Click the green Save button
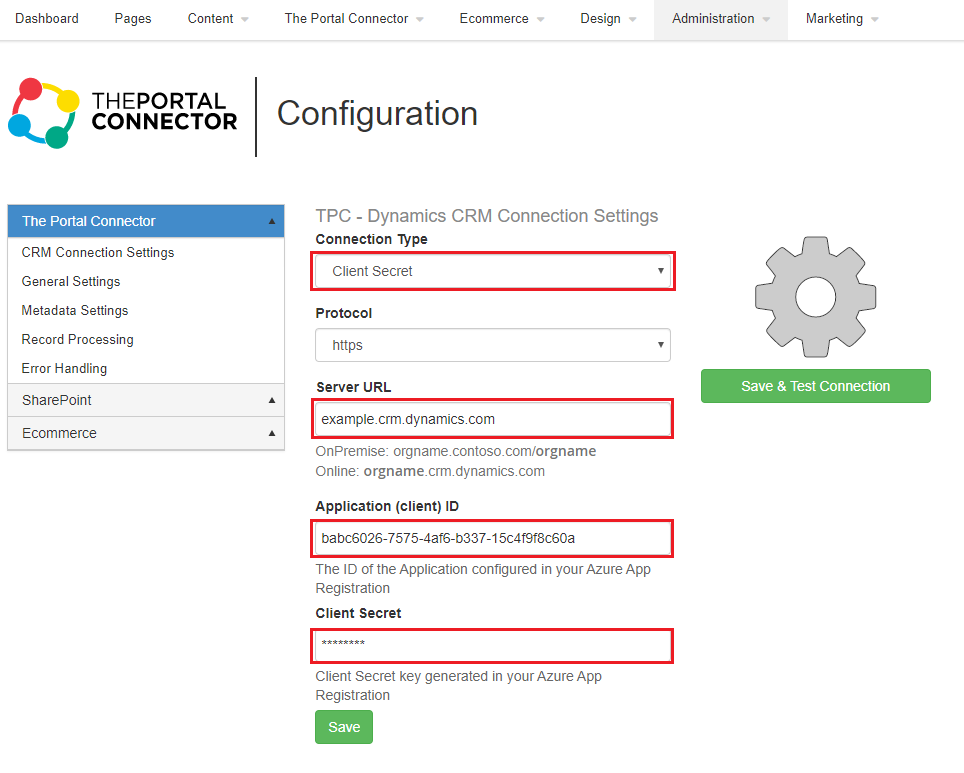The image size is (964, 773). pyautogui.click(x=344, y=727)
